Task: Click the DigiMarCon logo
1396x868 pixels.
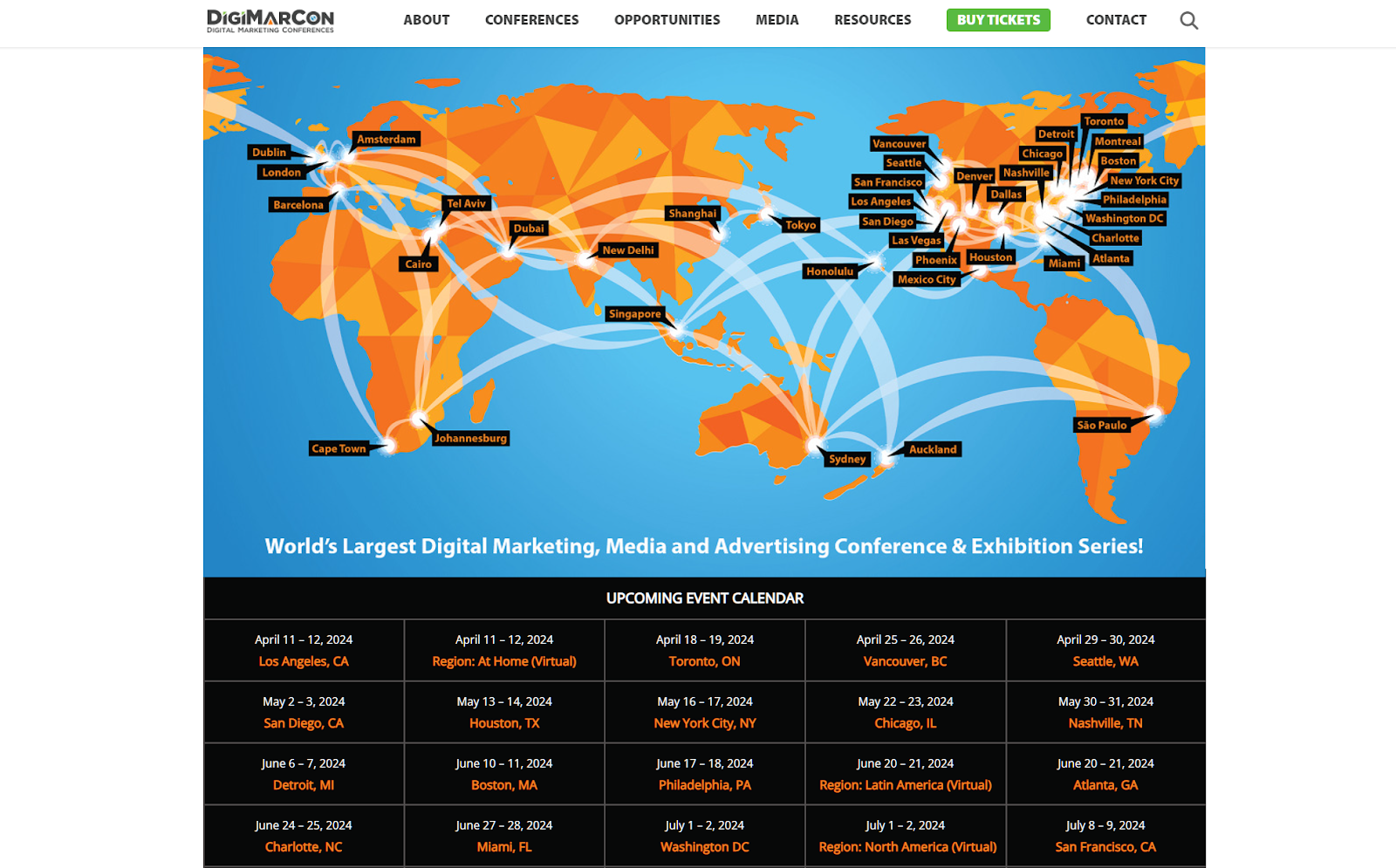Action: tap(270, 20)
